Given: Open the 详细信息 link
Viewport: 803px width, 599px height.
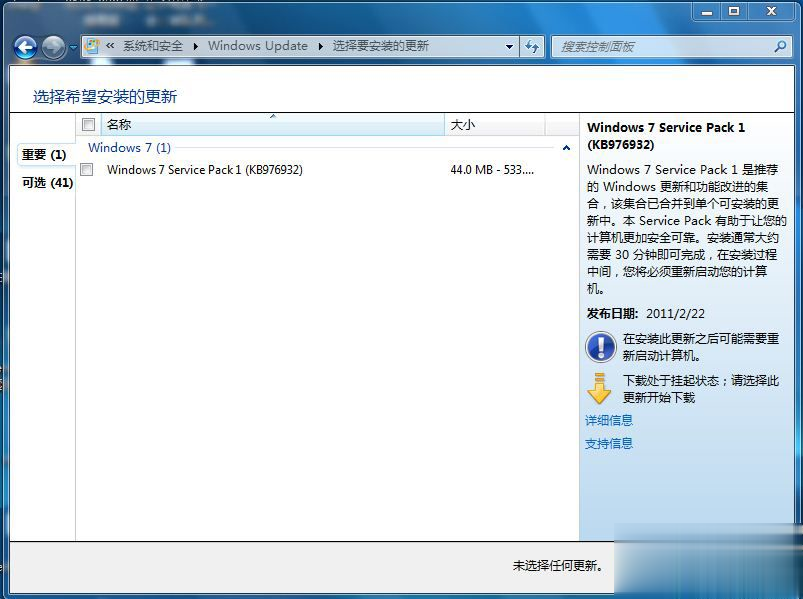Looking at the screenshot, I should (x=609, y=420).
